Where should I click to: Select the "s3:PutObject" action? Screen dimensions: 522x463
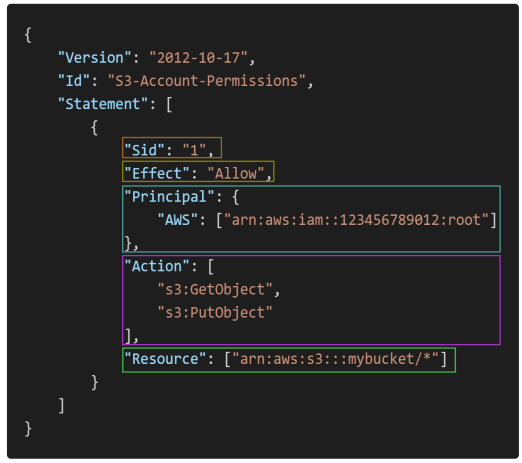[215, 312]
